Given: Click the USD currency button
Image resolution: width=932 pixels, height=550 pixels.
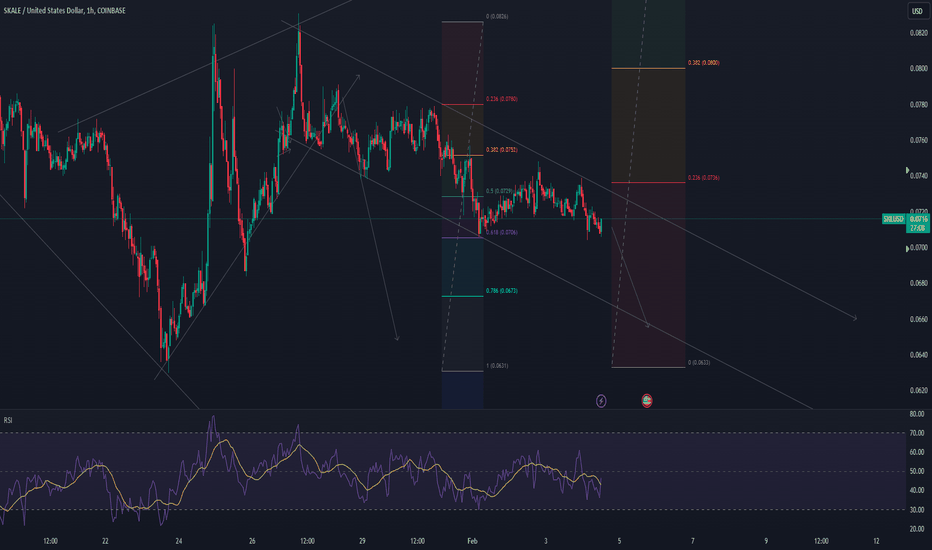Looking at the screenshot, I should pos(917,11).
